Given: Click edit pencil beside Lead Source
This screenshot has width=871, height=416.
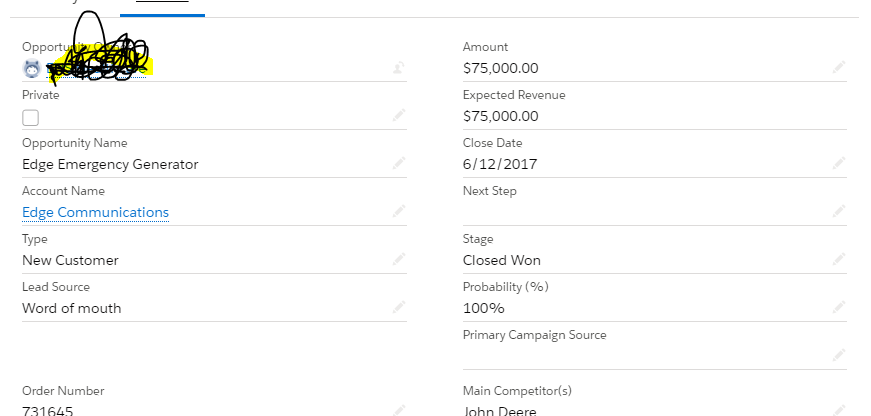Looking at the screenshot, I should point(399,306).
